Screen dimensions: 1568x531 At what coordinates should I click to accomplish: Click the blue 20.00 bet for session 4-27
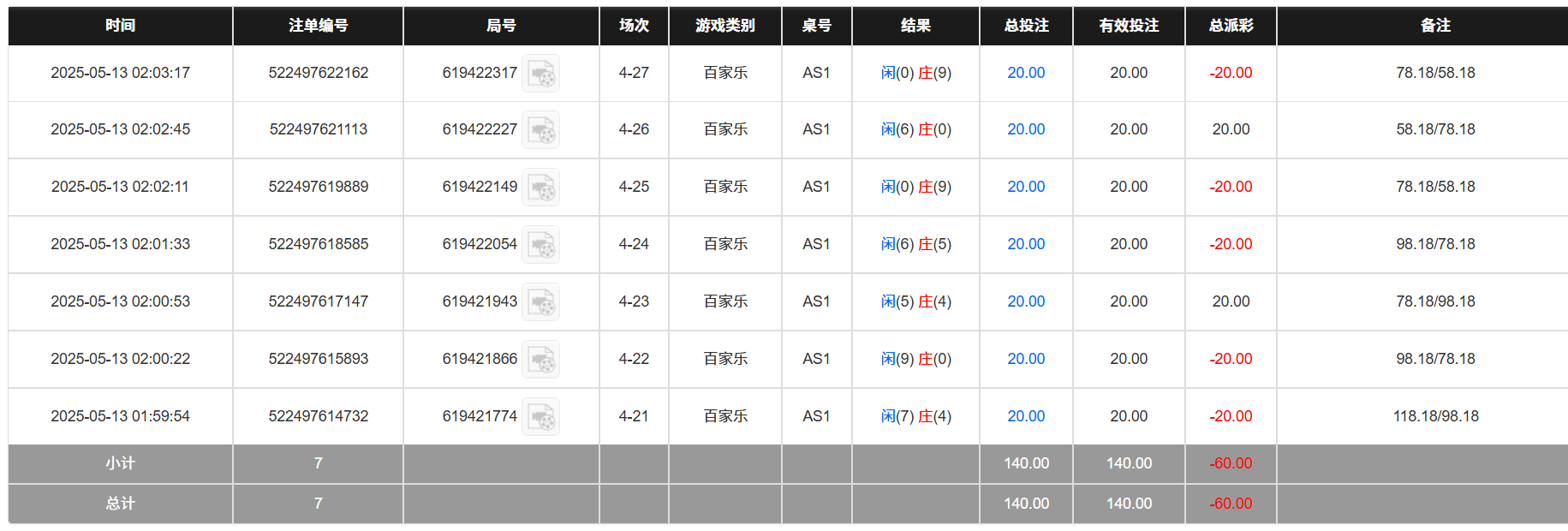pos(1026,73)
